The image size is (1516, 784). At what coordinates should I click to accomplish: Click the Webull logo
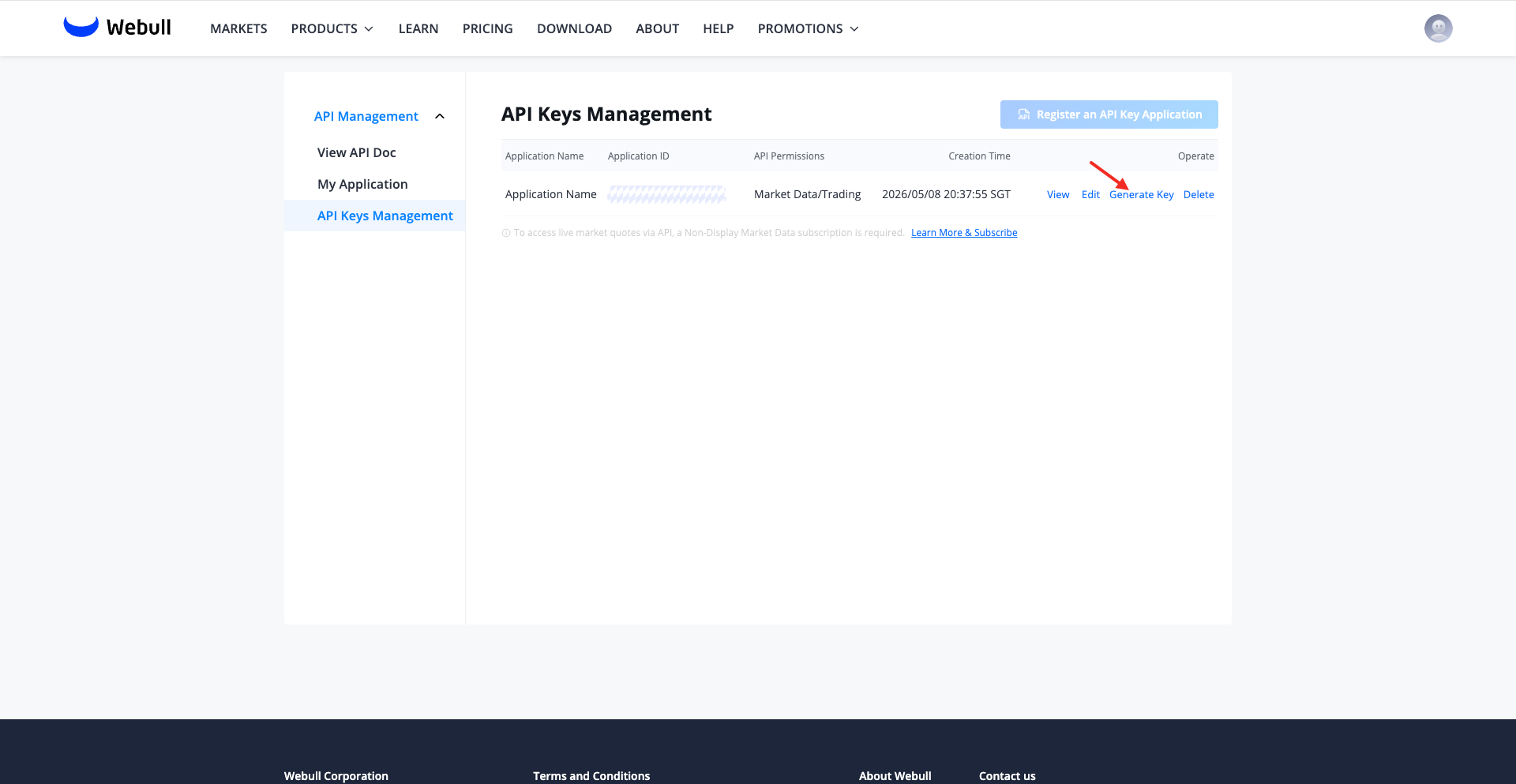[x=117, y=28]
